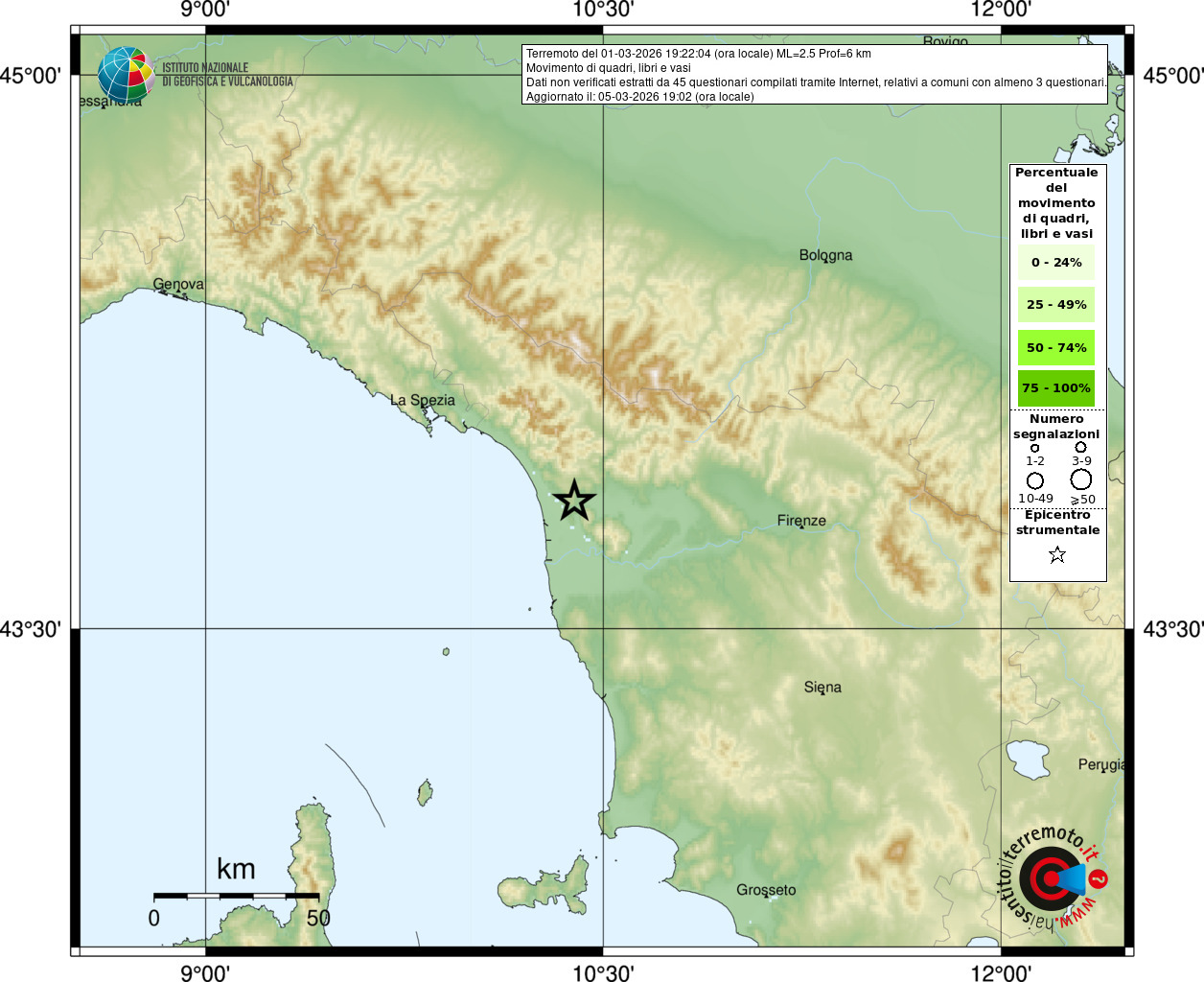
Task: Click the epicenter star marker on the map
Action: (574, 501)
